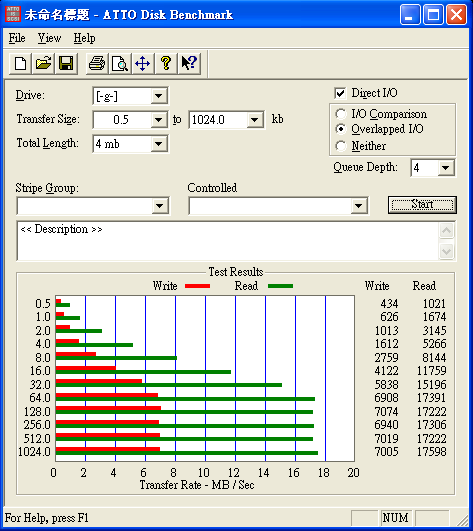Click the New document toolbar icon
Screen dimensions: 473x531
point(21,63)
